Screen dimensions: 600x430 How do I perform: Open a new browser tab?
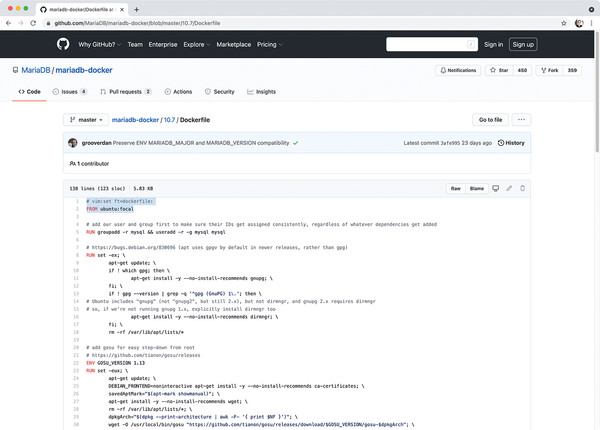point(137,10)
